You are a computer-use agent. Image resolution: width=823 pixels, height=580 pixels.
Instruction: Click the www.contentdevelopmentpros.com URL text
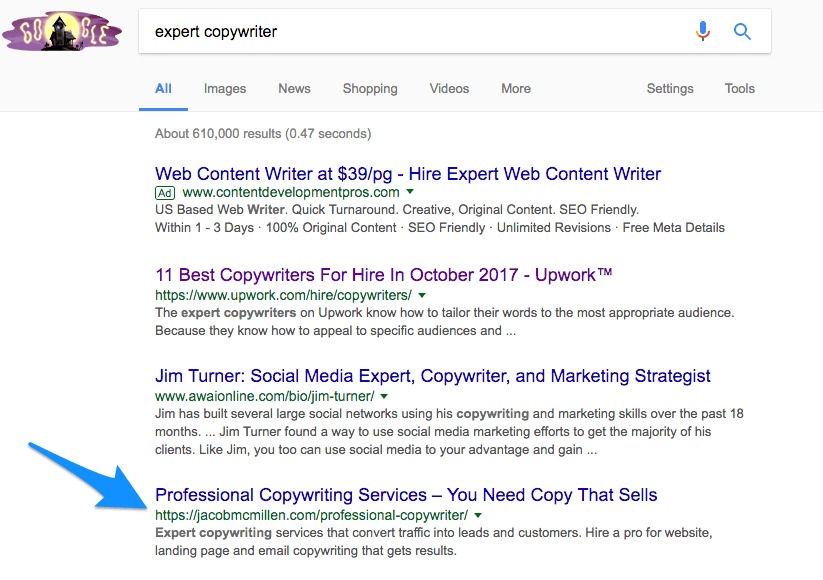[291, 192]
